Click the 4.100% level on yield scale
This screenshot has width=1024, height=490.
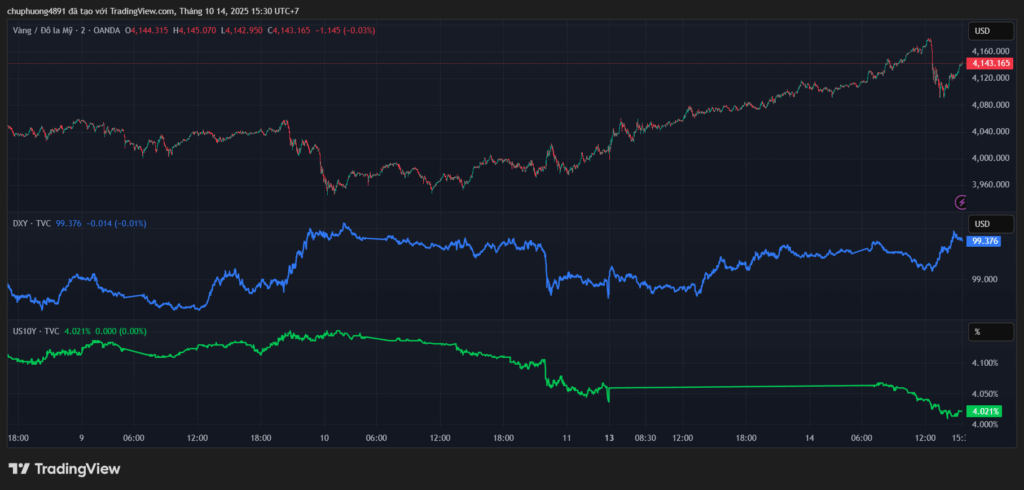pyautogui.click(x=984, y=363)
